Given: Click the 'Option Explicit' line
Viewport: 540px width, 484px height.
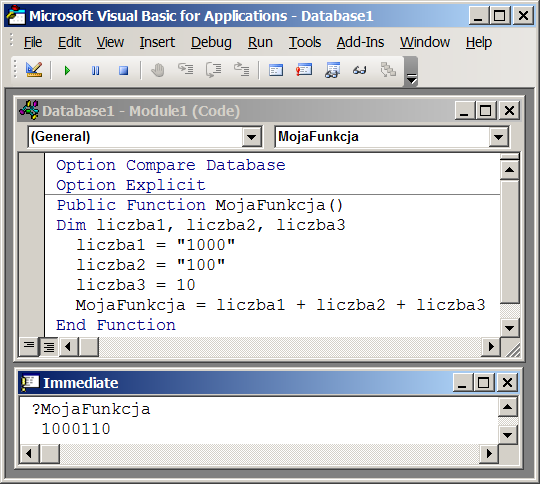Looking at the screenshot, I should tap(131, 185).
